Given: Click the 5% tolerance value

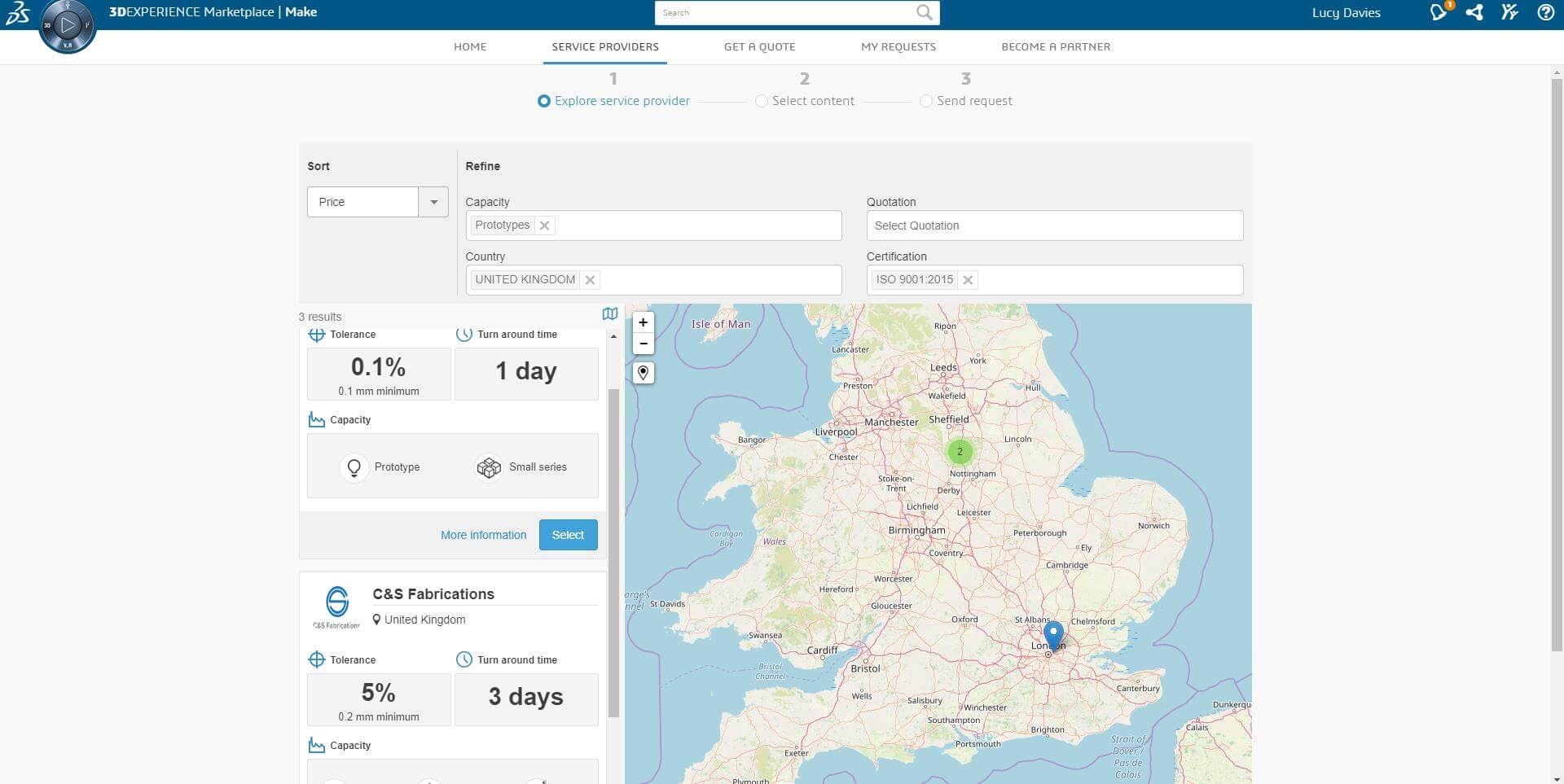Looking at the screenshot, I should click(x=379, y=693).
